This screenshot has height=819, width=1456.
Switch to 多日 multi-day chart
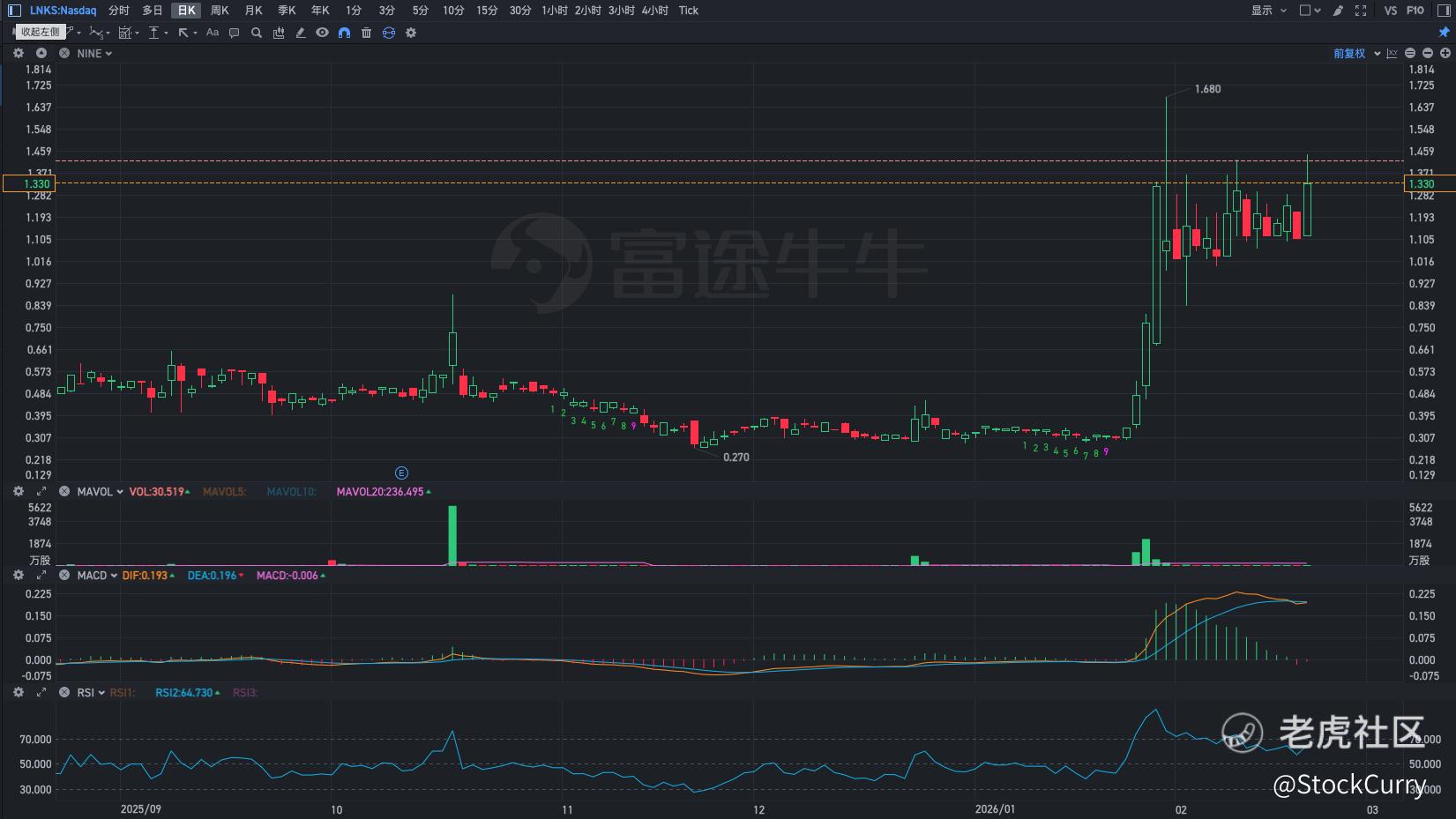point(153,11)
